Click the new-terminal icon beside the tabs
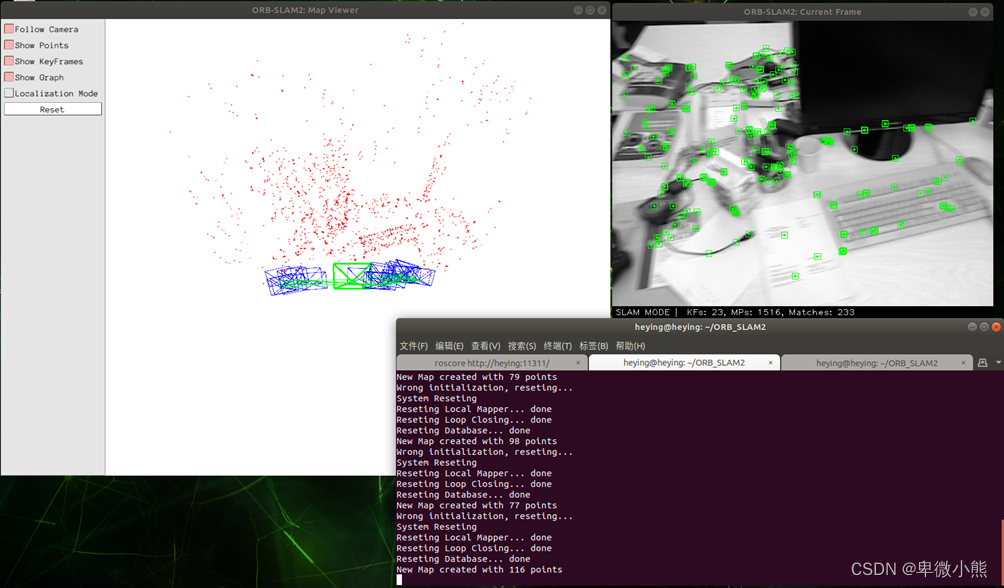 [x=982, y=362]
